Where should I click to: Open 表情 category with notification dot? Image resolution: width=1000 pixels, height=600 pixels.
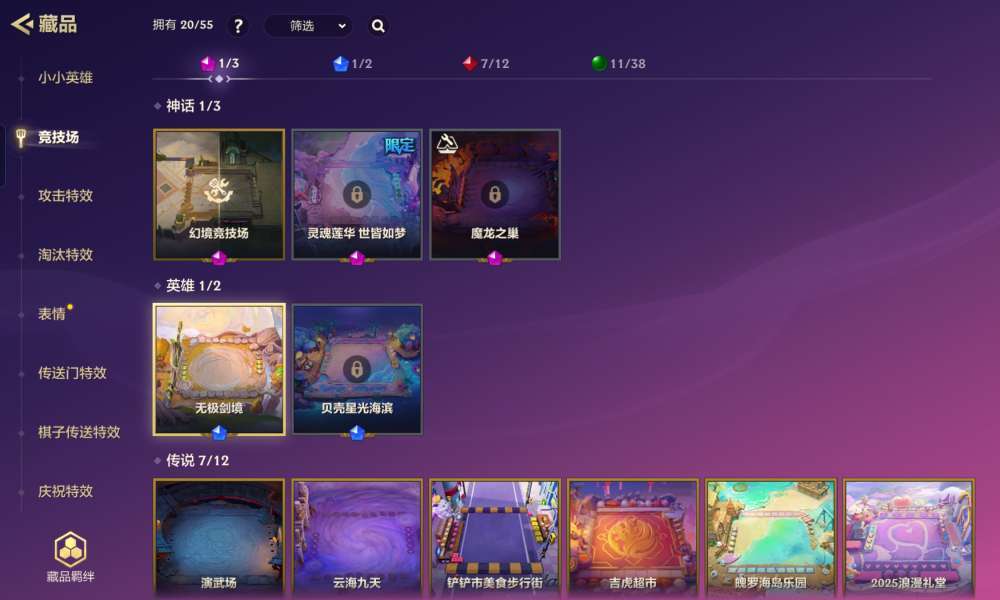pos(52,314)
